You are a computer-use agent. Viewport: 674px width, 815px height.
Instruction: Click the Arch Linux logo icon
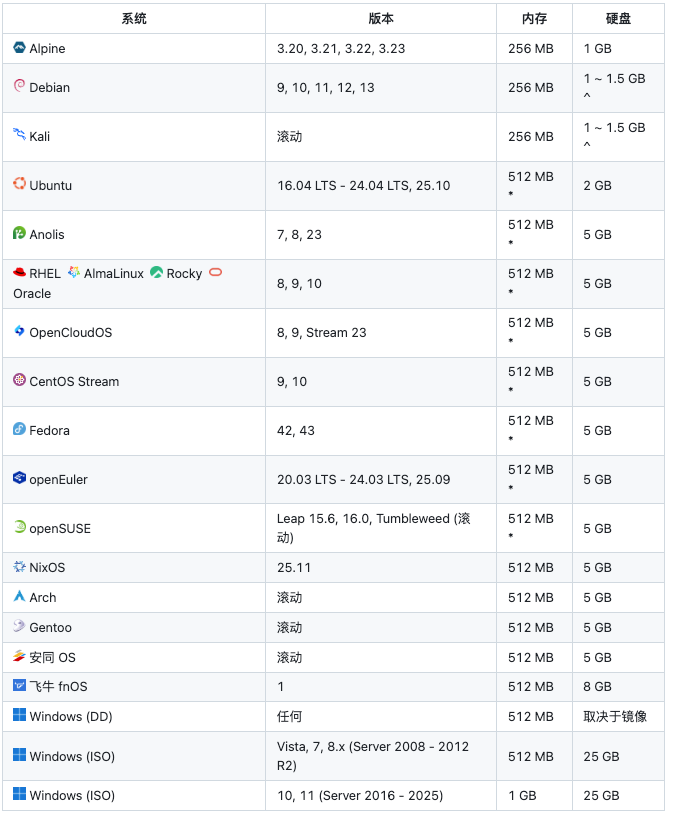point(20,597)
